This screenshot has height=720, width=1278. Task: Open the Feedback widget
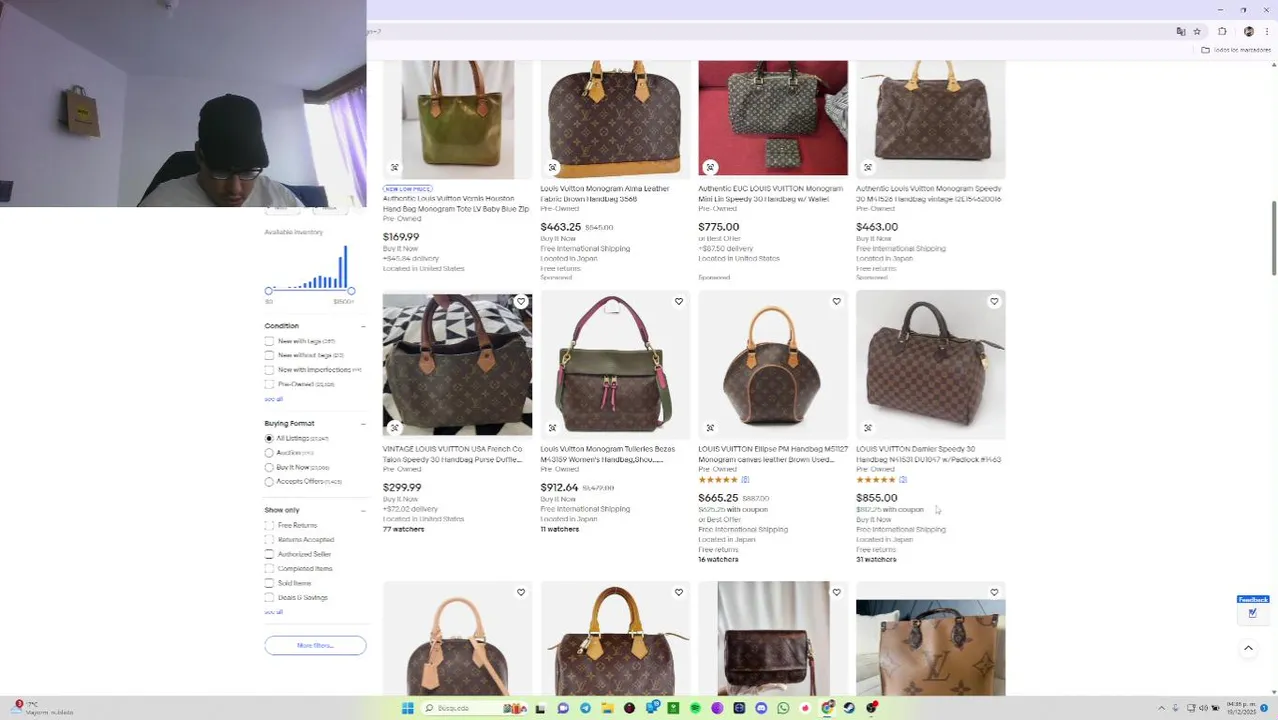pos(1253,607)
